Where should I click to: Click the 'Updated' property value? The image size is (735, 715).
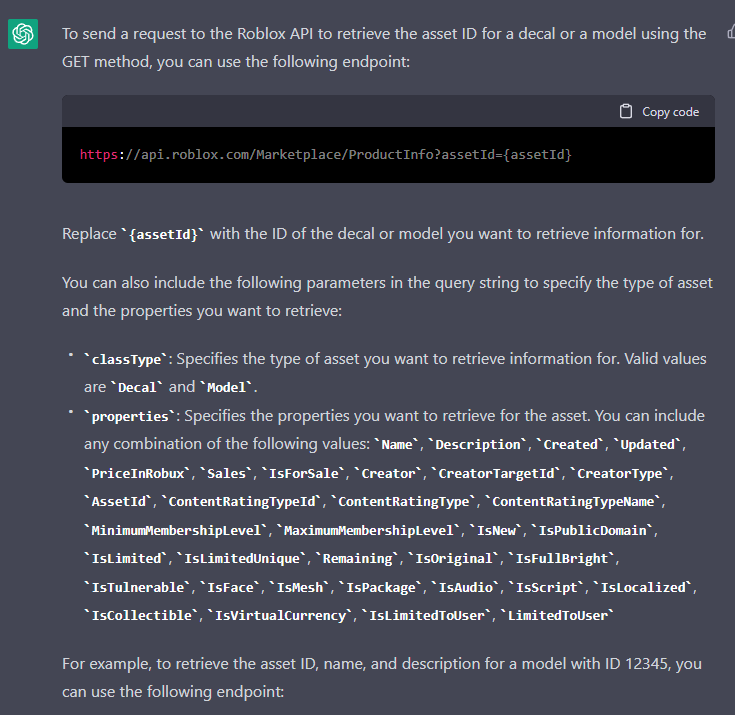(x=647, y=444)
